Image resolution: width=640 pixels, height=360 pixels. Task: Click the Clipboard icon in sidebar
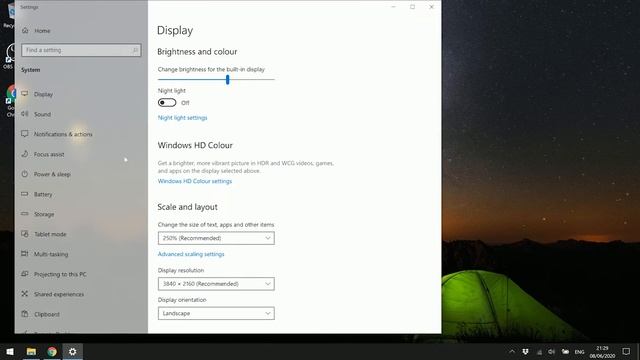pyautogui.click(x=25, y=314)
